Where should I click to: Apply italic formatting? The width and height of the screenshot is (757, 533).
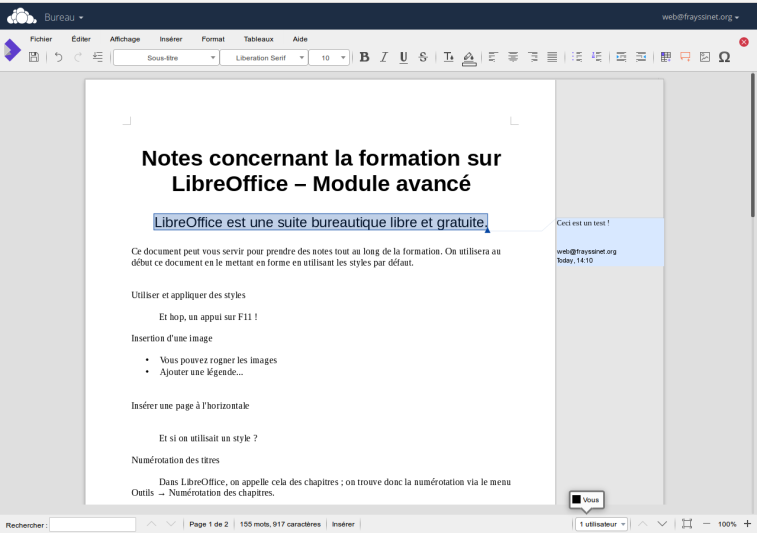[x=384, y=57]
